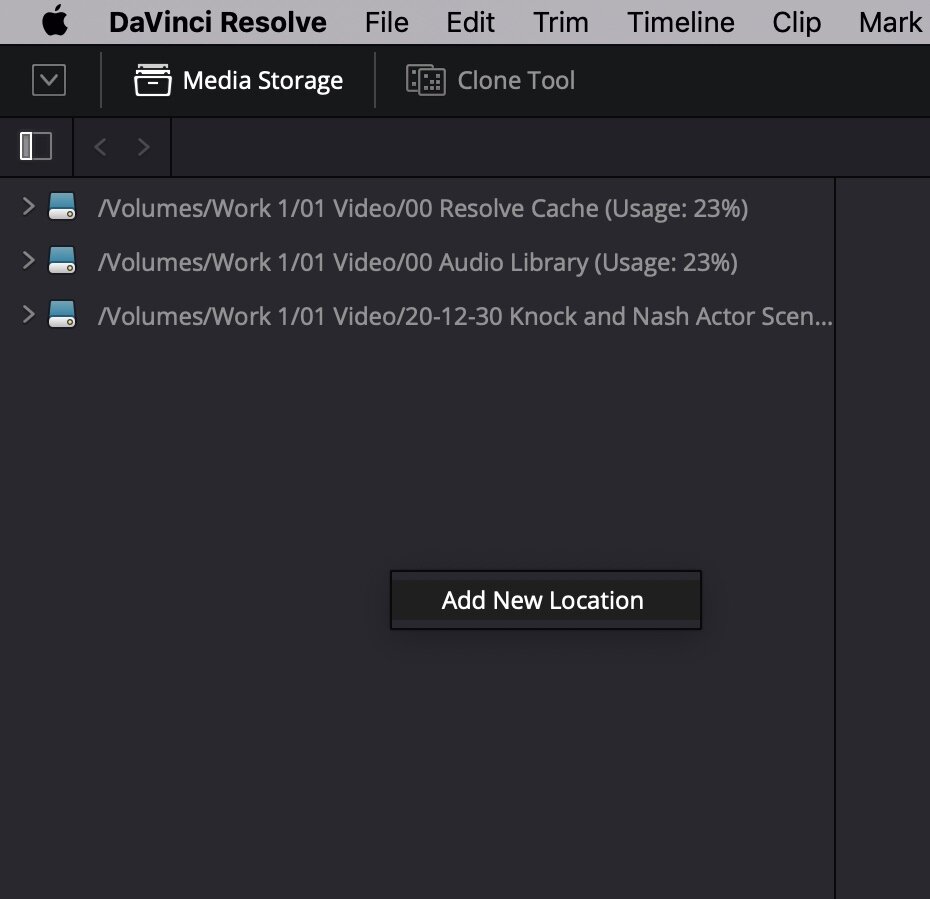Open the Clone Tool panel
Screen dimensions: 930x899
click(x=491, y=80)
